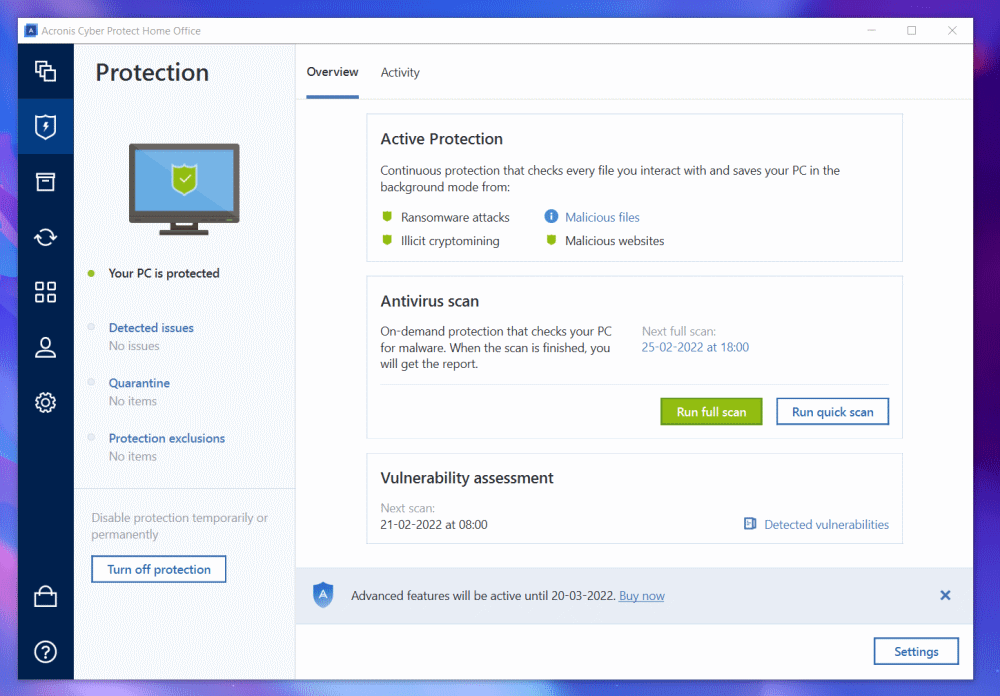Image resolution: width=1000 pixels, height=696 pixels.
Task: Click the Acronis app icon in title bar
Action: tap(30, 31)
